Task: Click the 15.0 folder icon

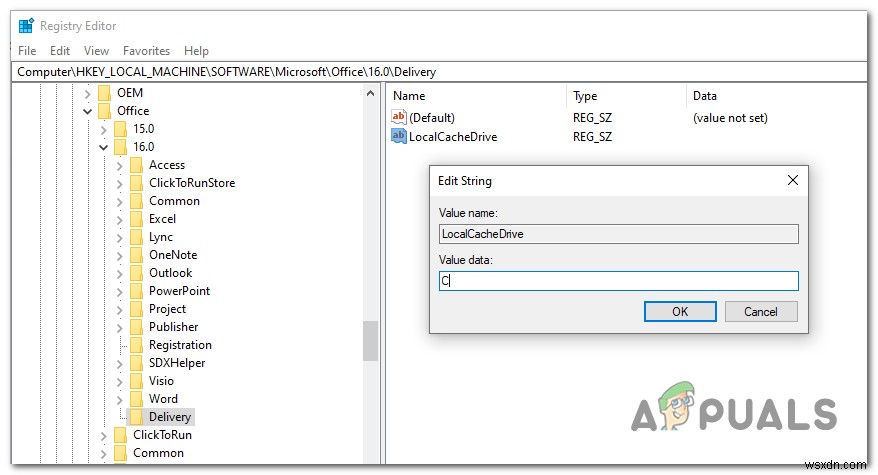Action: click(x=120, y=129)
